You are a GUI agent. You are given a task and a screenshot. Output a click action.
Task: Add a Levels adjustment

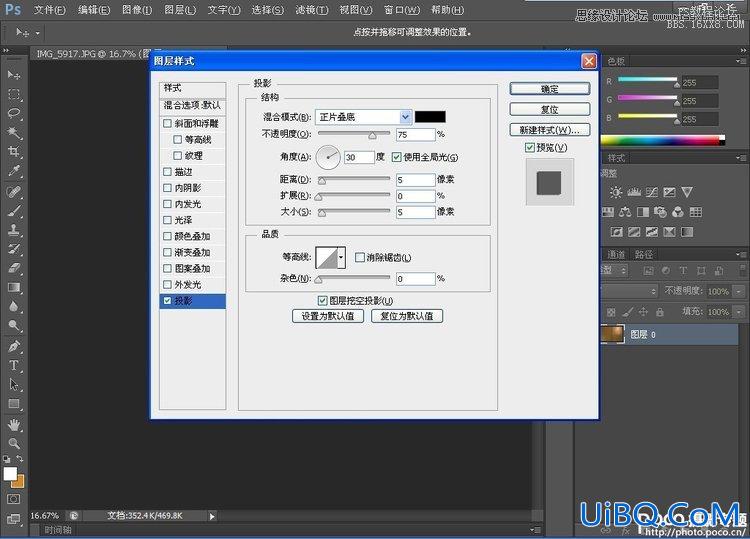click(634, 192)
